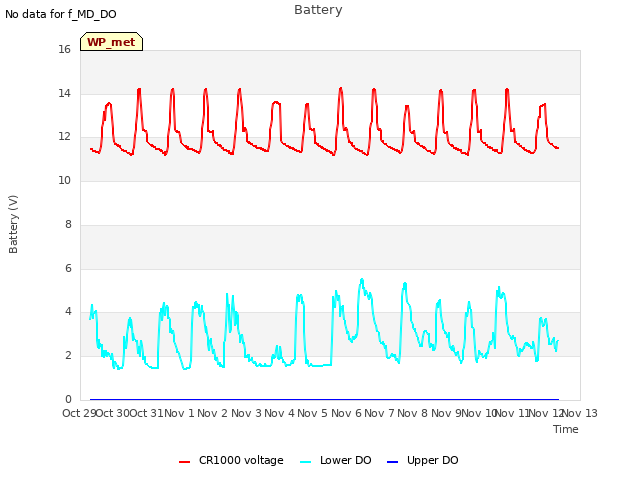Click the Nov 4 x-axis tick label
Viewport: 640px width, 480px height.
point(280,413)
